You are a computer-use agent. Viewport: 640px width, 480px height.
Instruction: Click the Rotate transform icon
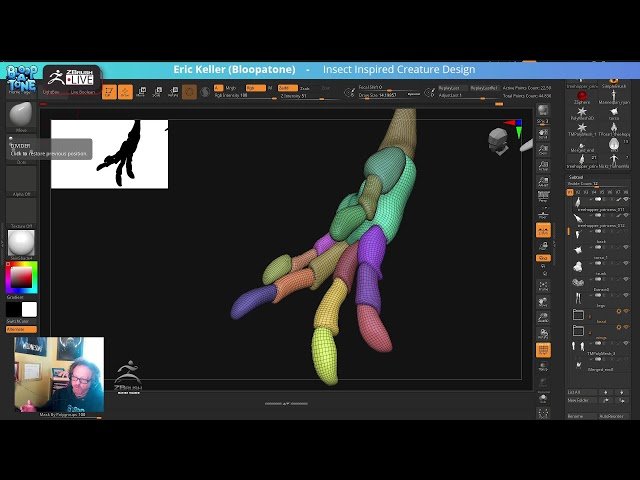point(171,91)
